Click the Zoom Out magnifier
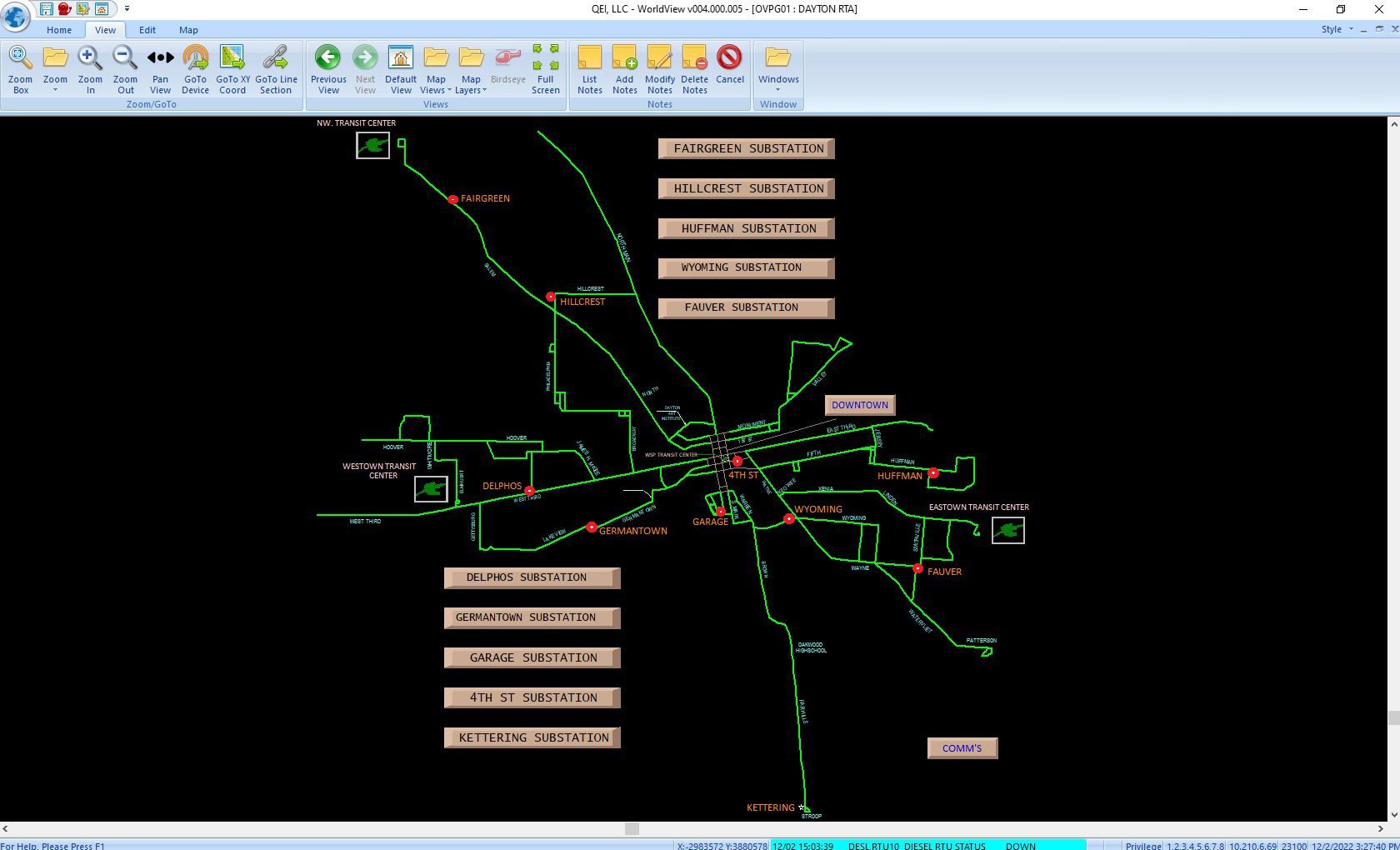Image resolution: width=1400 pixels, height=850 pixels. [x=125, y=70]
